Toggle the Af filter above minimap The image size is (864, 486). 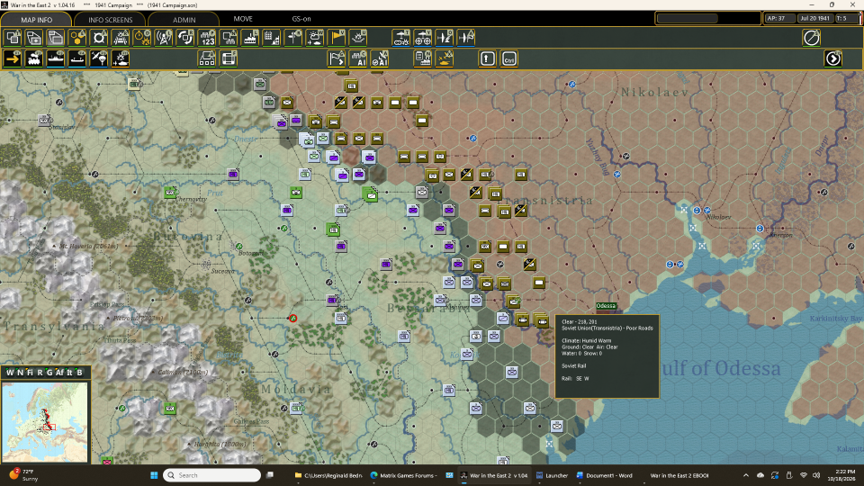pos(60,372)
